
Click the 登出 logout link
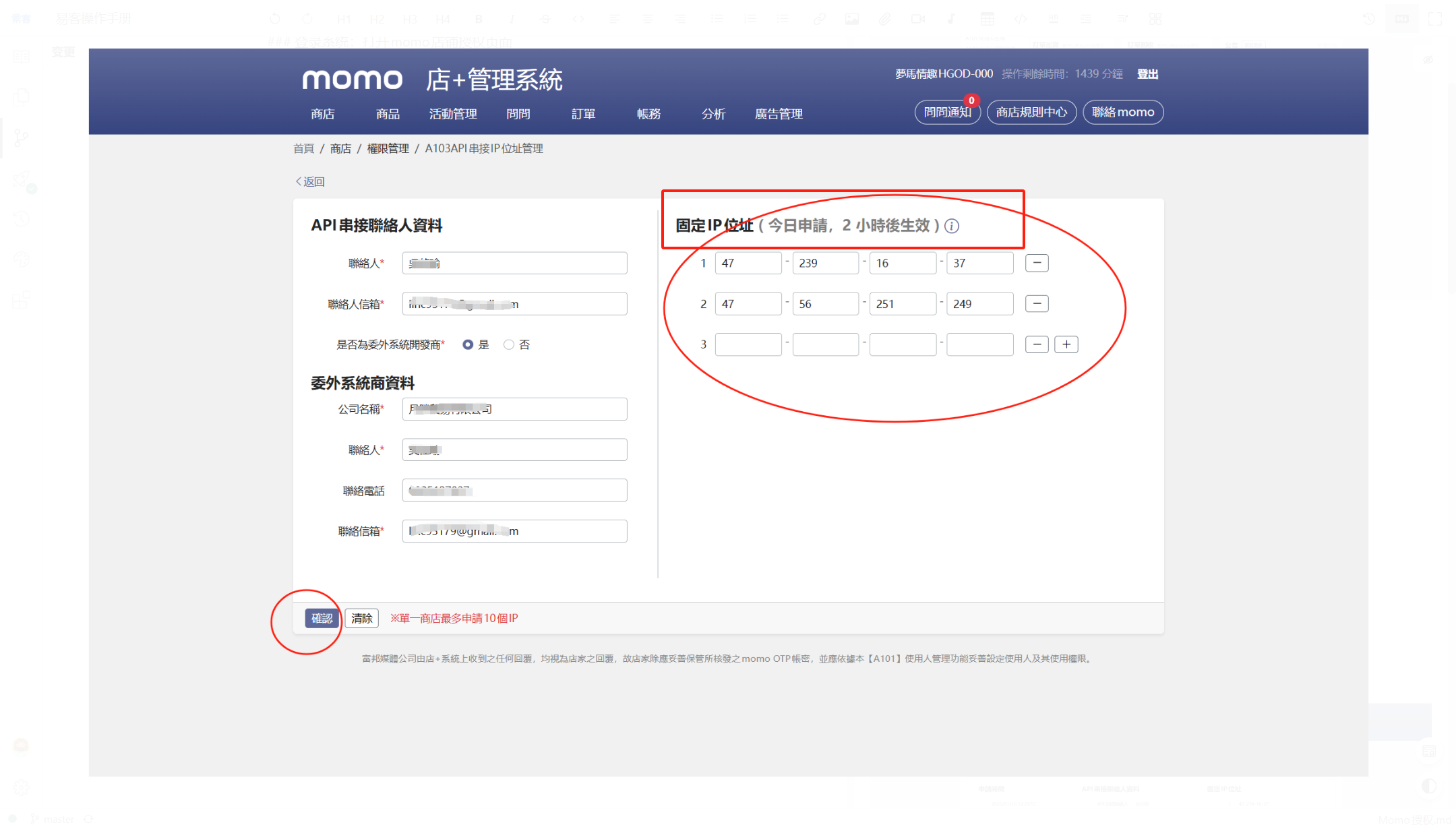[1147, 74]
